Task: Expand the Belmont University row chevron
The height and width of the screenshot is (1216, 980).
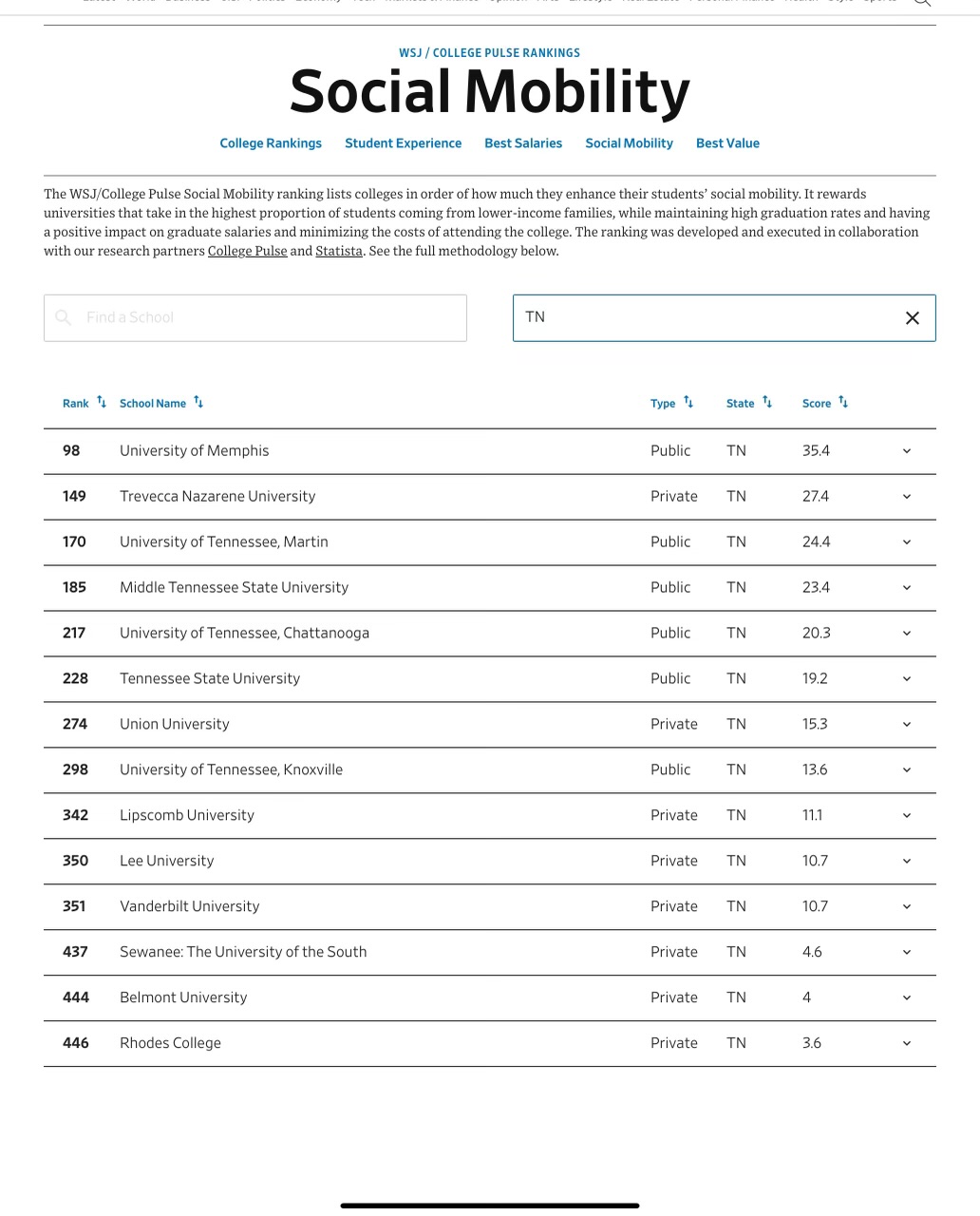Action: coord(906,998)
